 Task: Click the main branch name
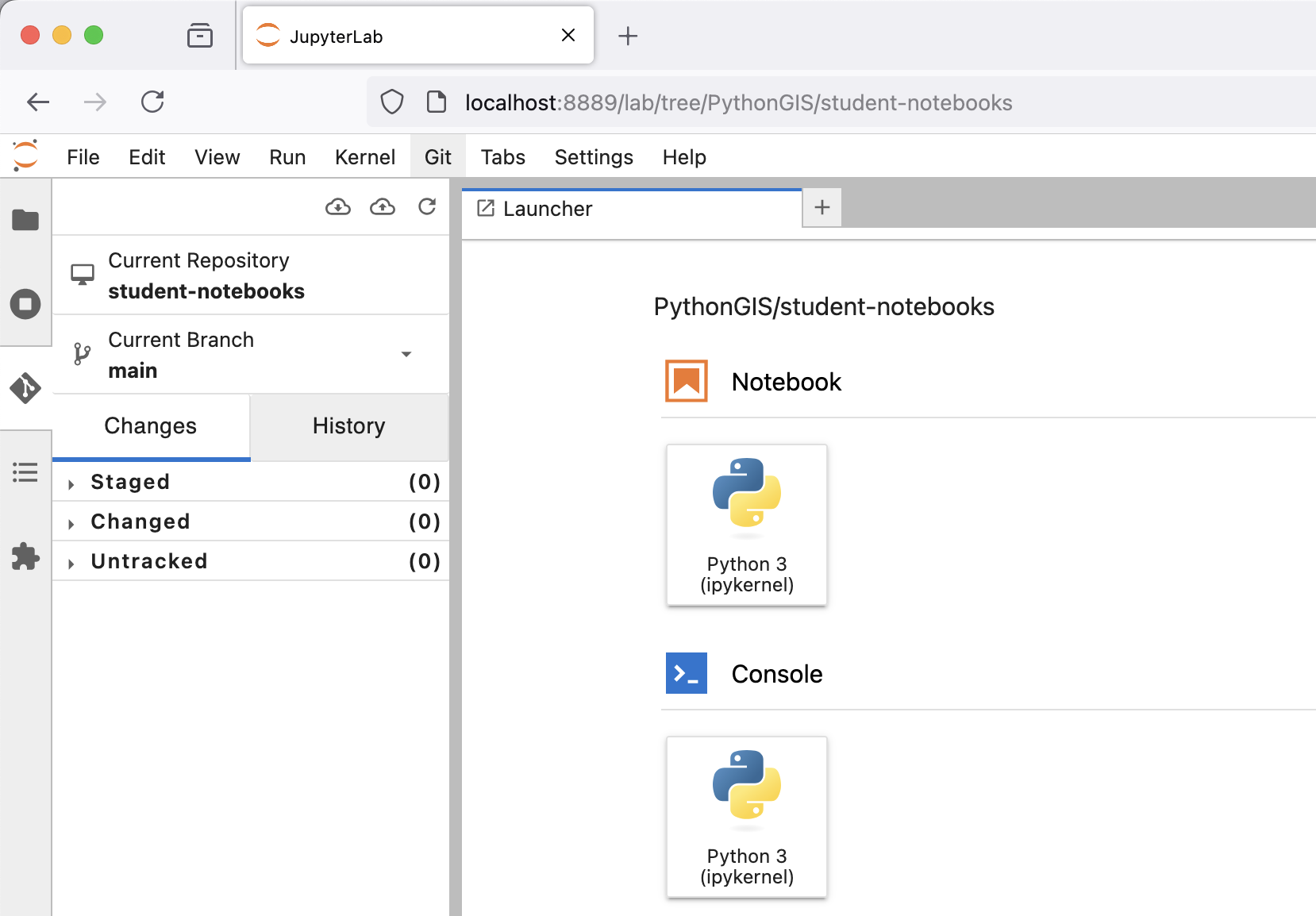(x=133, y=371)
